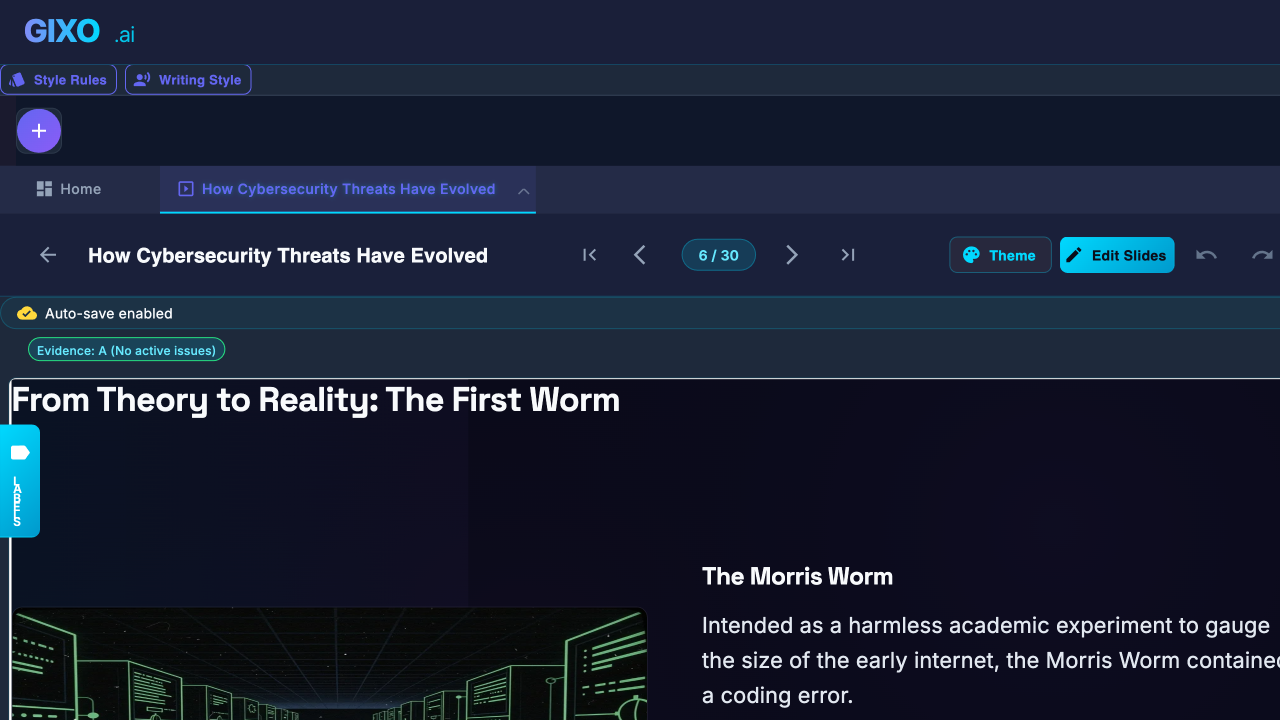1280x720 pixels.
Task: Open the Labels side panel
Action: pyautogui.click(x=20, y=481)
